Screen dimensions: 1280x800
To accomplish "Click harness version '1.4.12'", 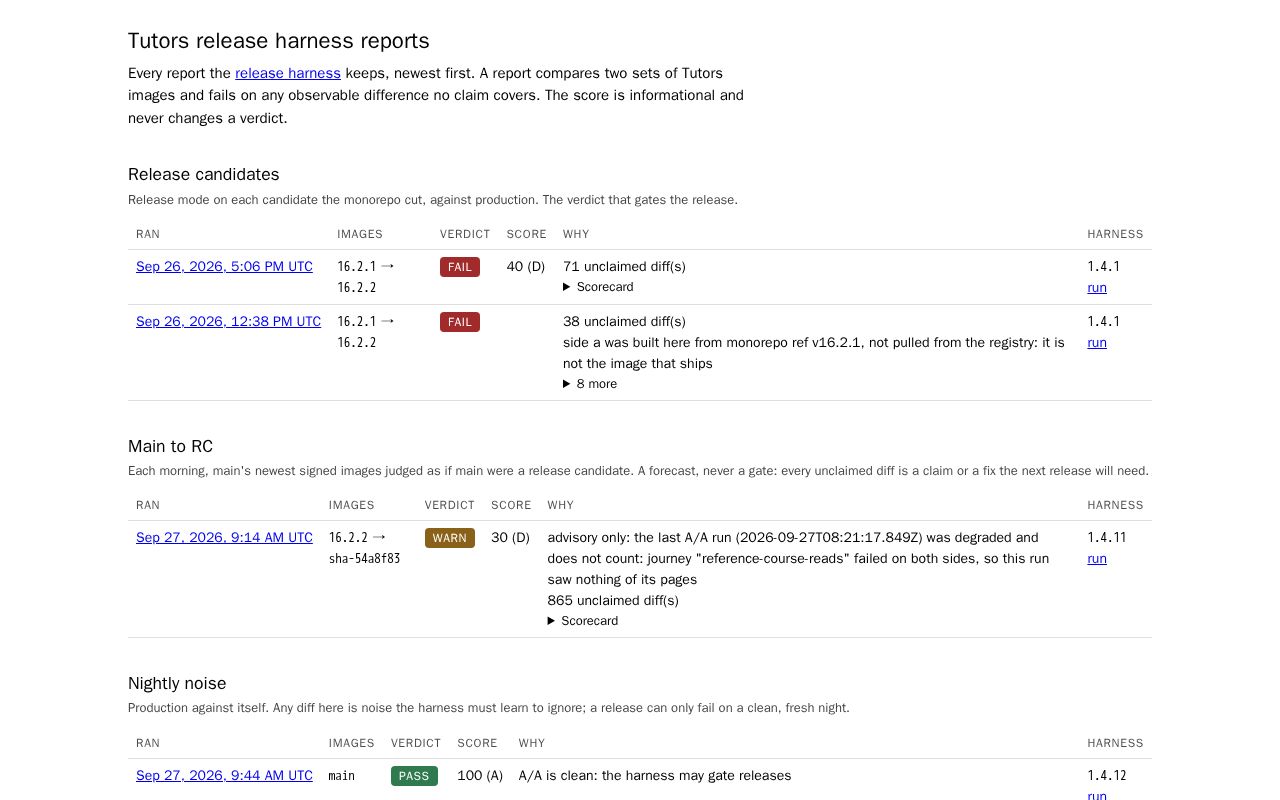I will point(1107,775).
